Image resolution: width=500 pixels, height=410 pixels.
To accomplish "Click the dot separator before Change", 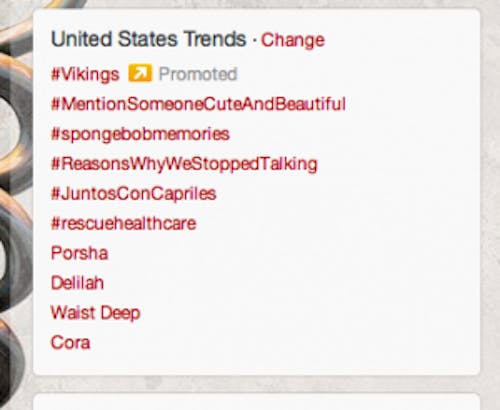I will tap(254, 40).
